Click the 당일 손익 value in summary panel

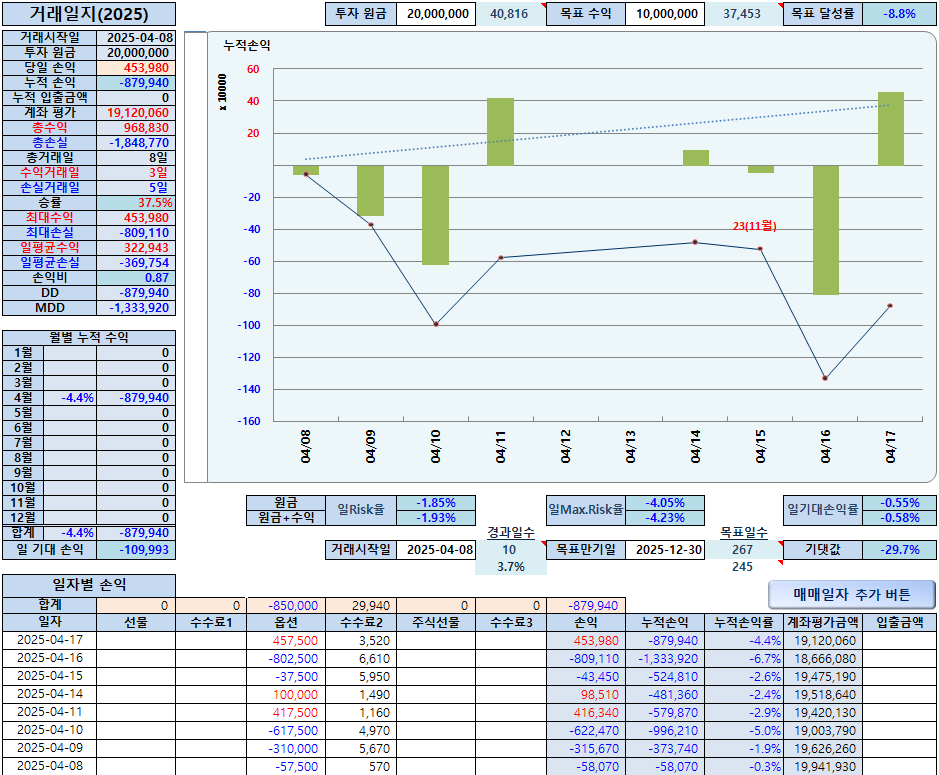(x=136, y=68)
